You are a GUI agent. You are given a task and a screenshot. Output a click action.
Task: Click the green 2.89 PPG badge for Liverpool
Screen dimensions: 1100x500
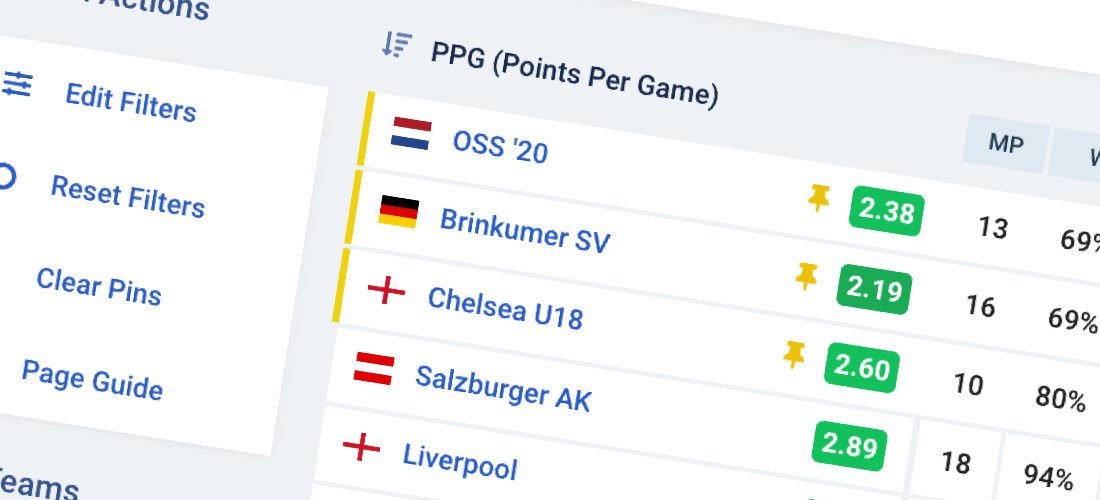[x=850, y=445]
